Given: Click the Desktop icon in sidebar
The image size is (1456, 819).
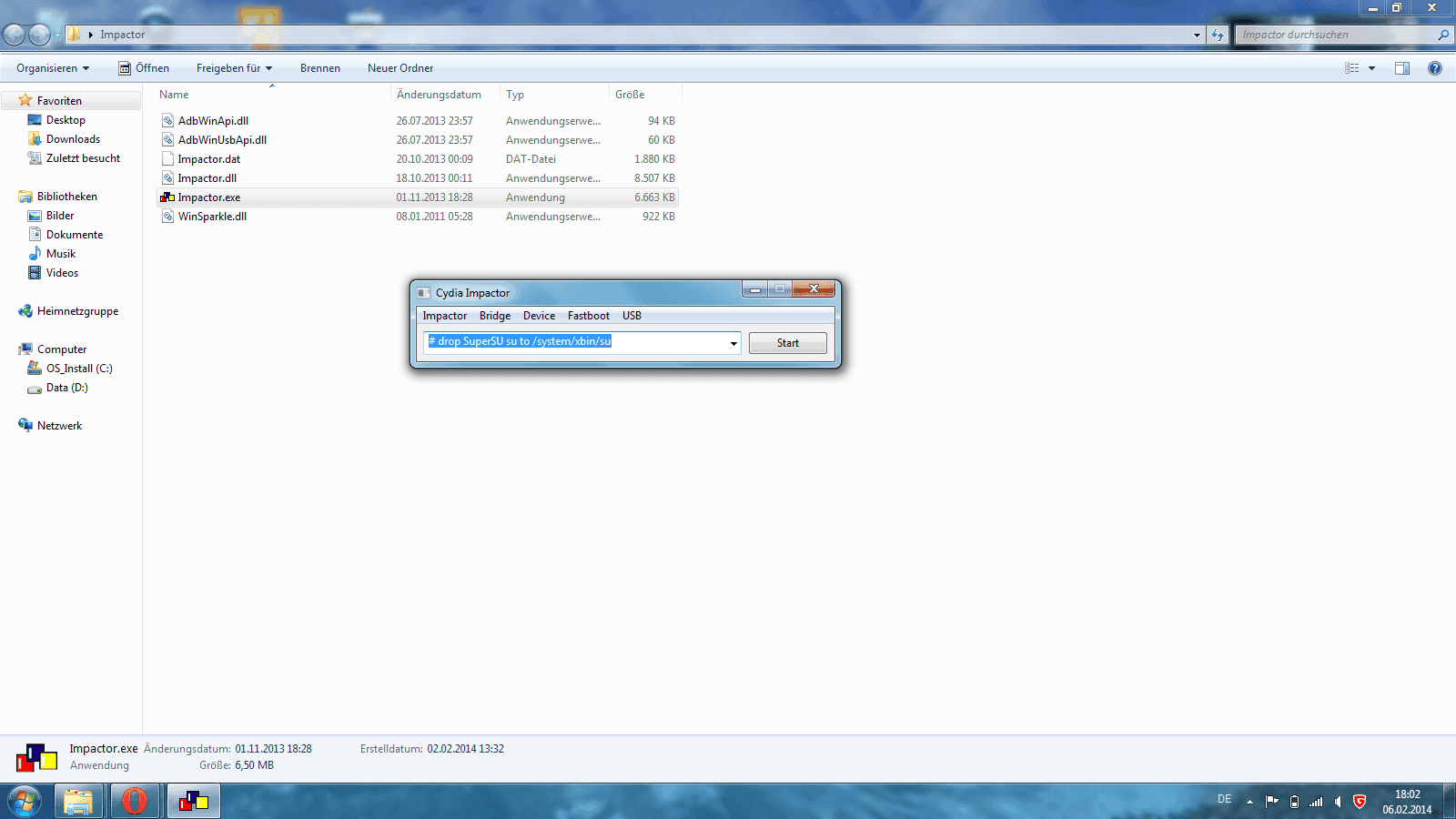Looking at the screenshot, I should click(x=35, y=120).
